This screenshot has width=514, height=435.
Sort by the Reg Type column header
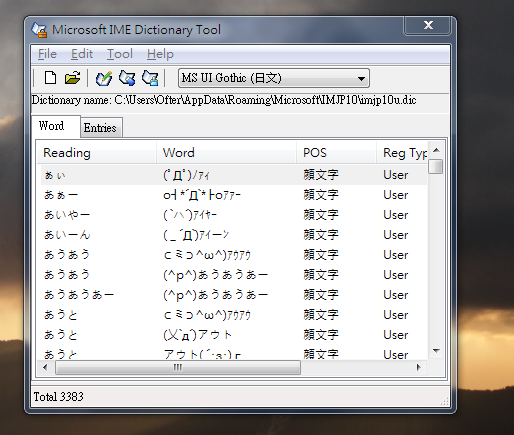402,153
